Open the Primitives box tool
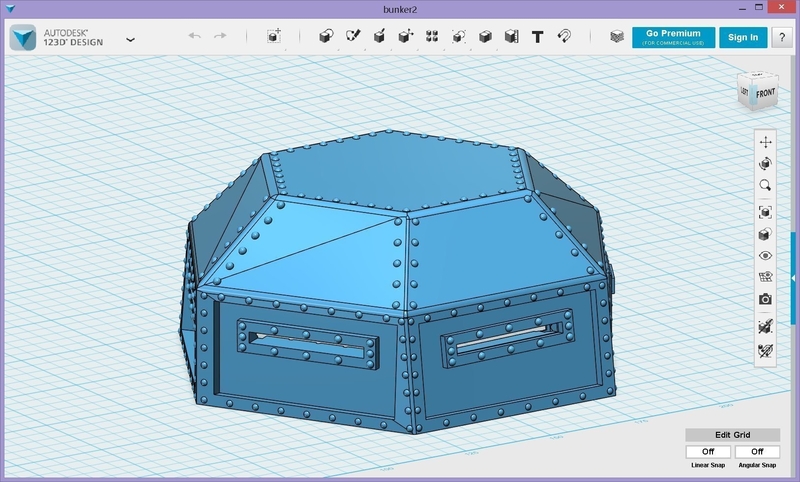The height and width of the screenshot is (482, 800). (x=325, y=37)
